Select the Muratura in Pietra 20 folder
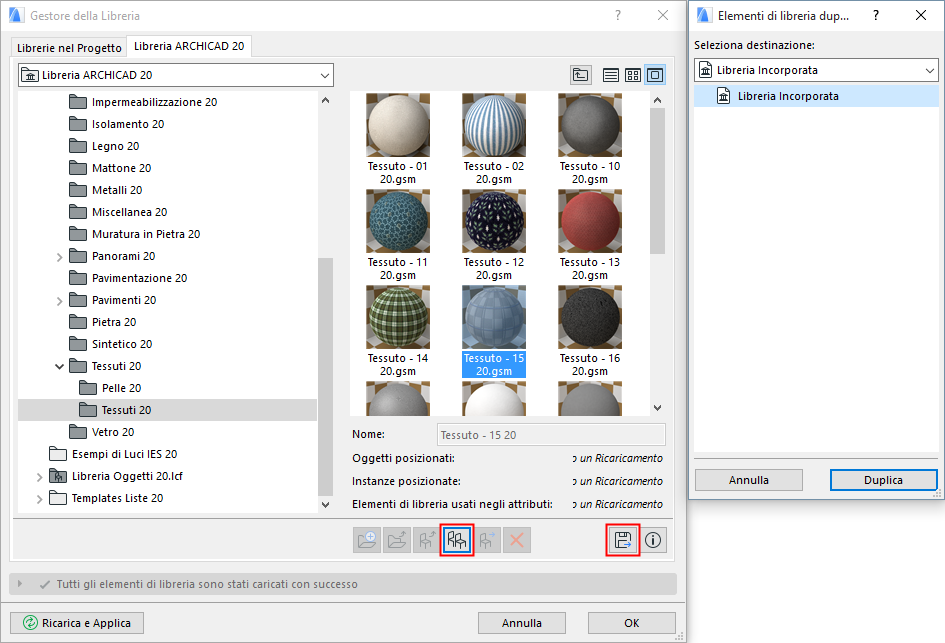945x643 pixels. (134, 234)
